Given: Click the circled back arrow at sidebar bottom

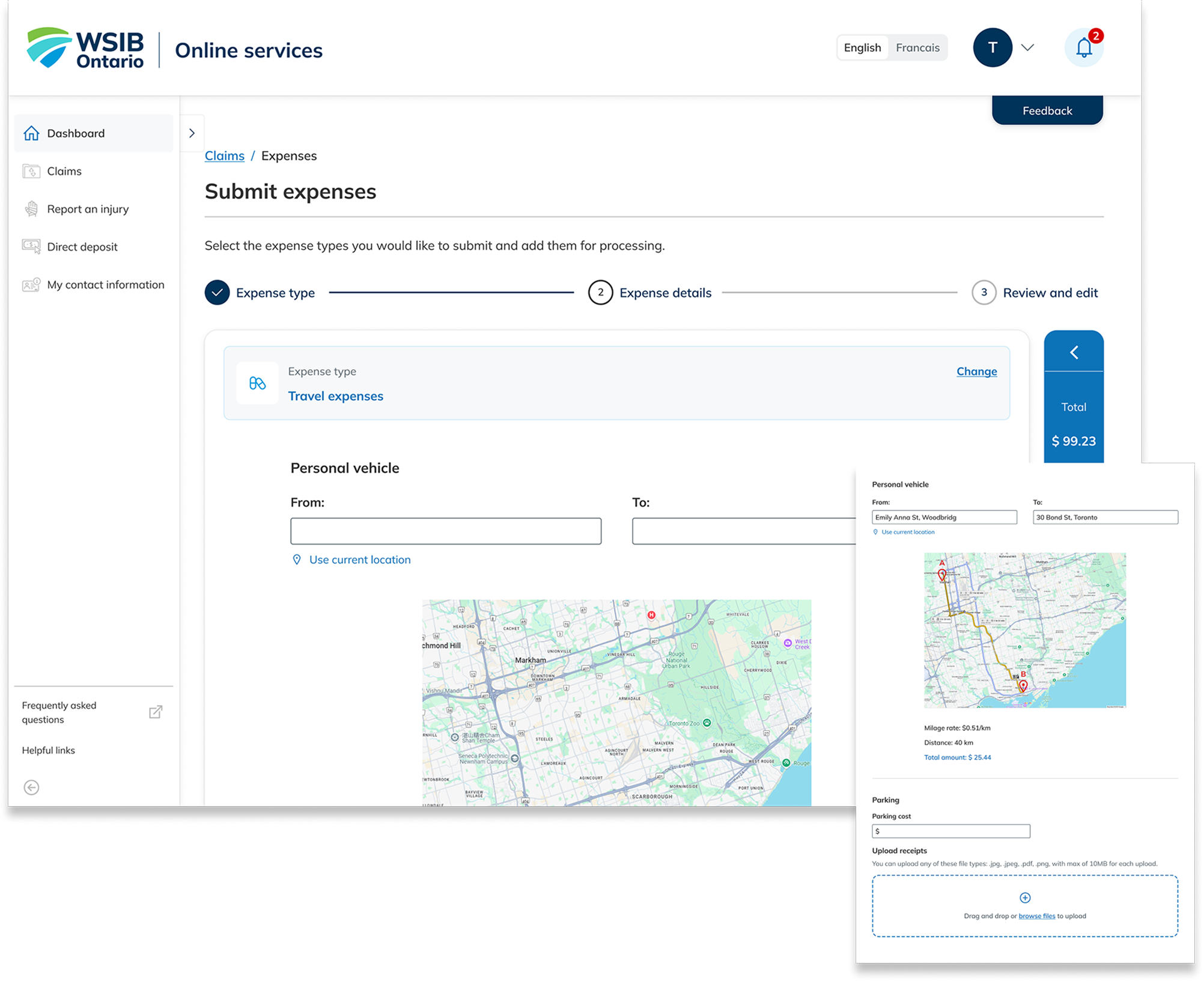Looking at the screenshot, I should click(x=31, y=787).
